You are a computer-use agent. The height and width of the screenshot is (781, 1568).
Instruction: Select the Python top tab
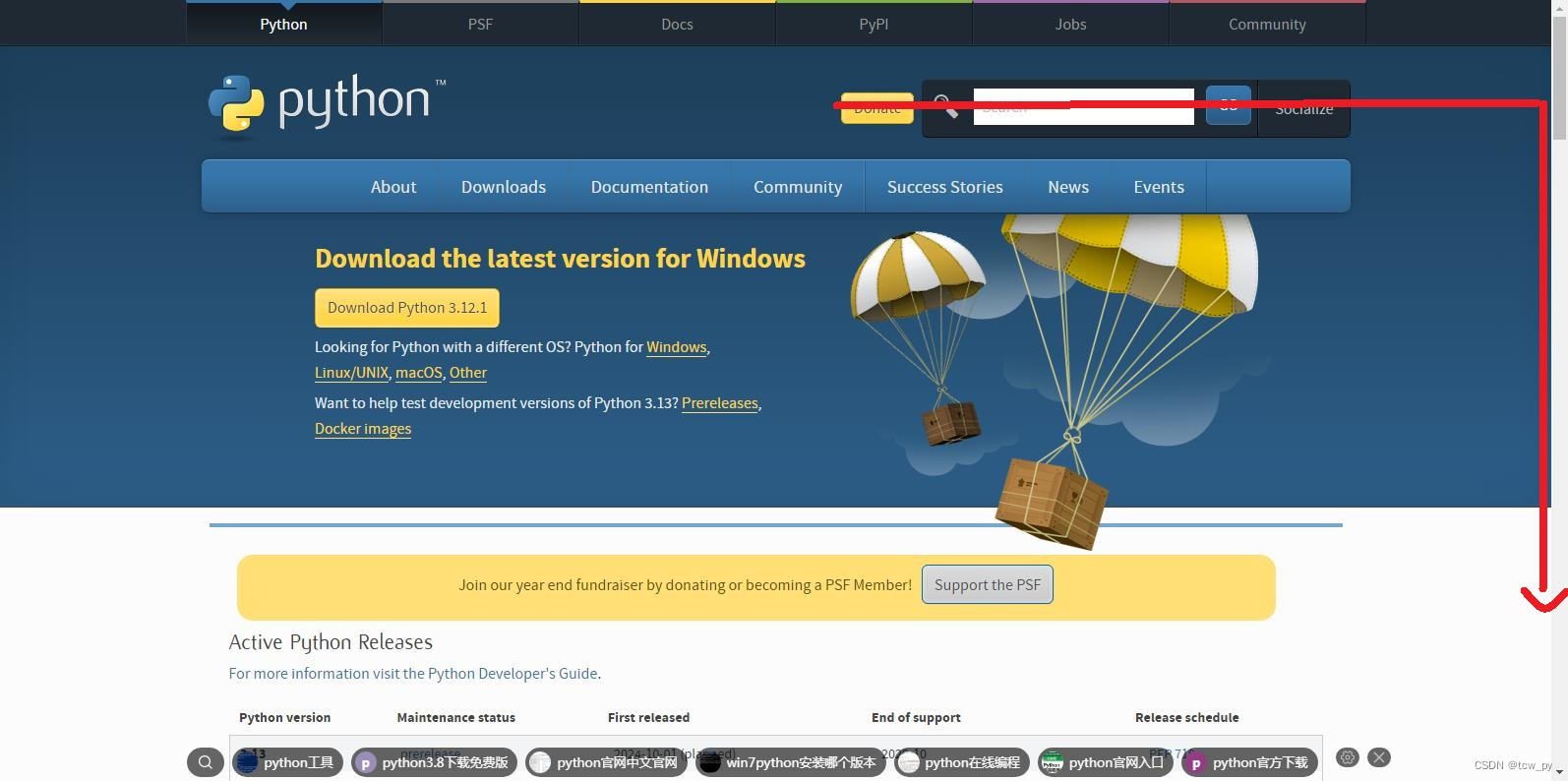pyautogui.click(x=283, y=24)
